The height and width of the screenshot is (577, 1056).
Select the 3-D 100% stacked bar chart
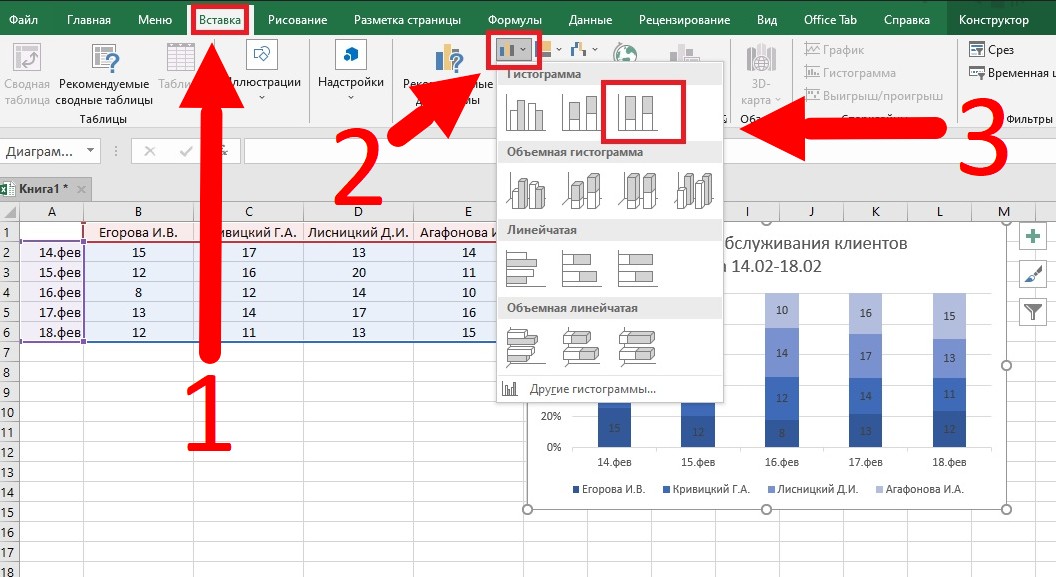(637, 346)
